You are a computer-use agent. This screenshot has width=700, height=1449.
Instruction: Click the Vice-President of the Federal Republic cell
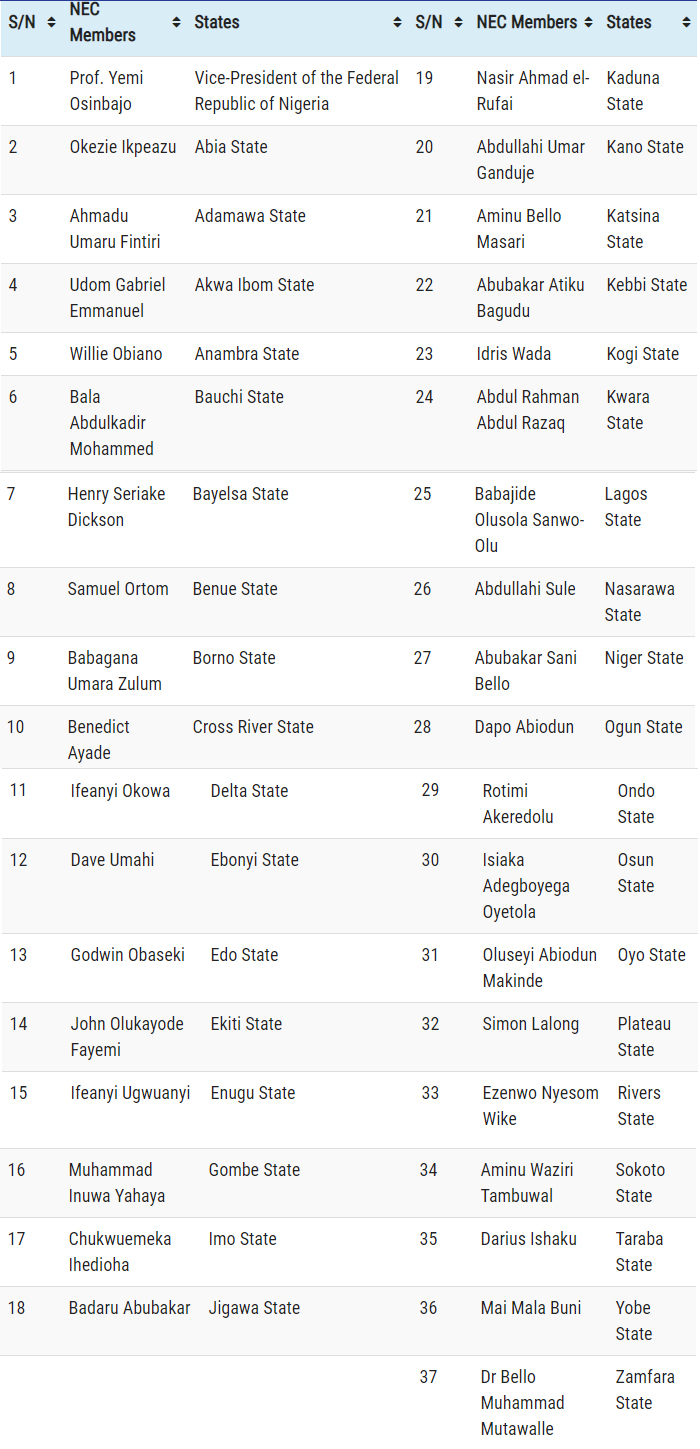[296, 91]
